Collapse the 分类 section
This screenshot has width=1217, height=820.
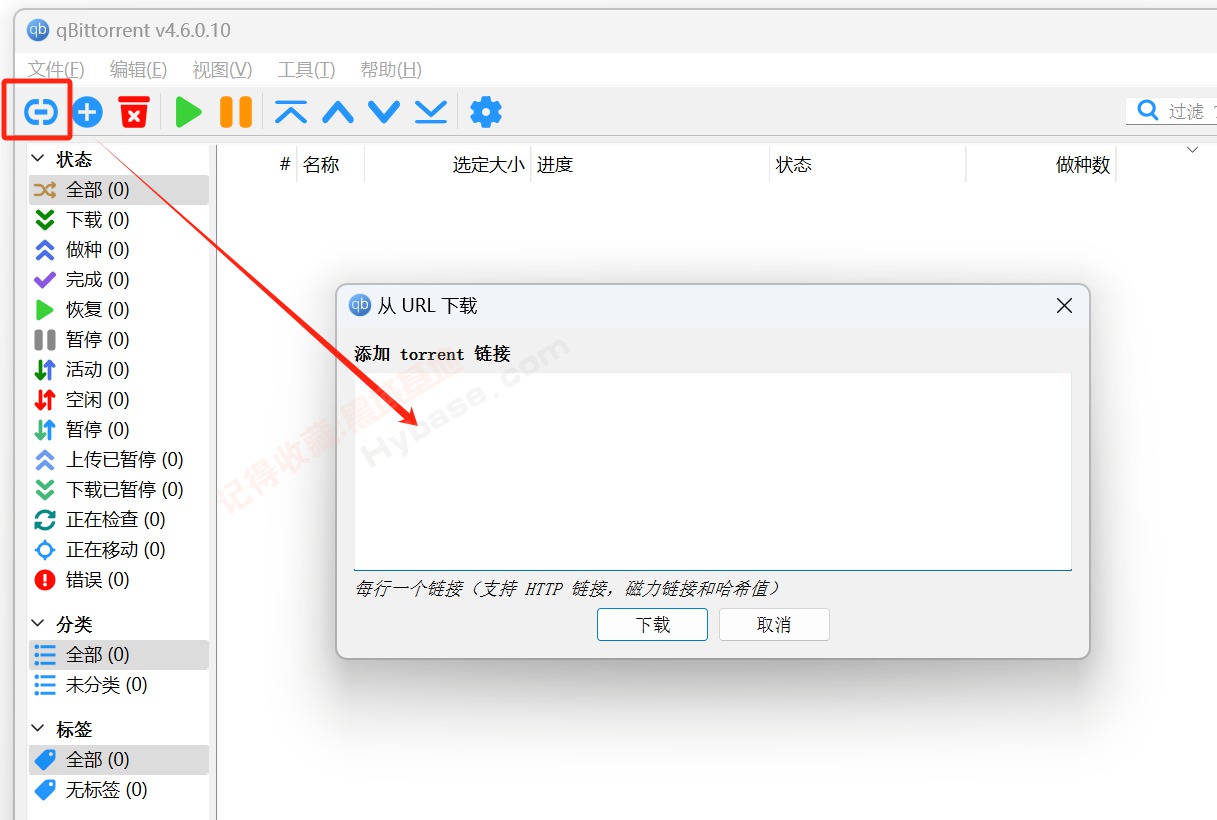point(36,623)
